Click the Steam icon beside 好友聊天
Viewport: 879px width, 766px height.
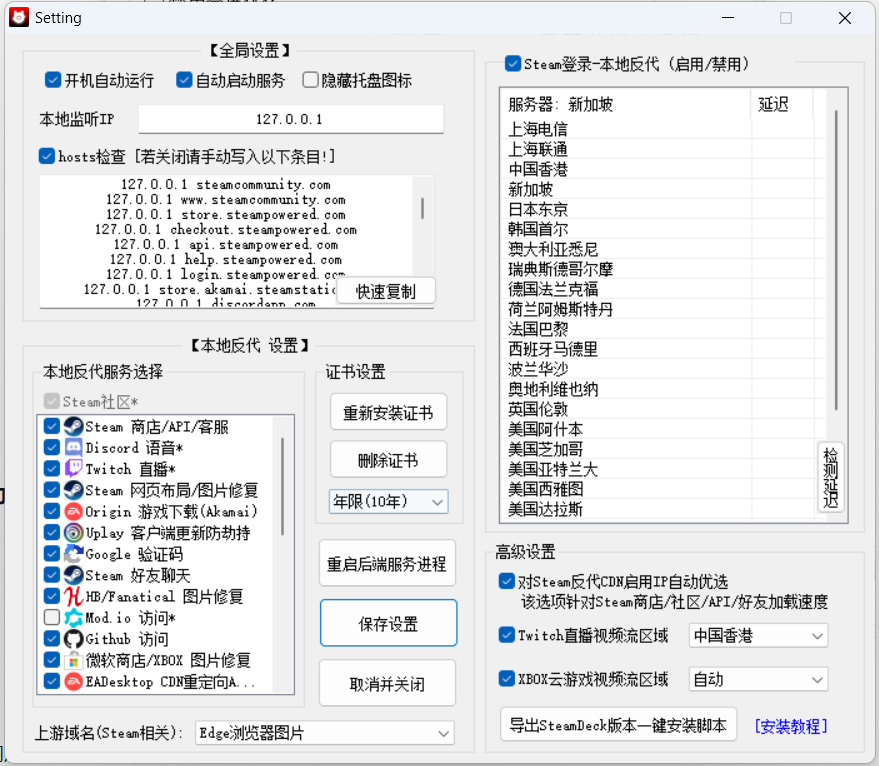[73, 575]
